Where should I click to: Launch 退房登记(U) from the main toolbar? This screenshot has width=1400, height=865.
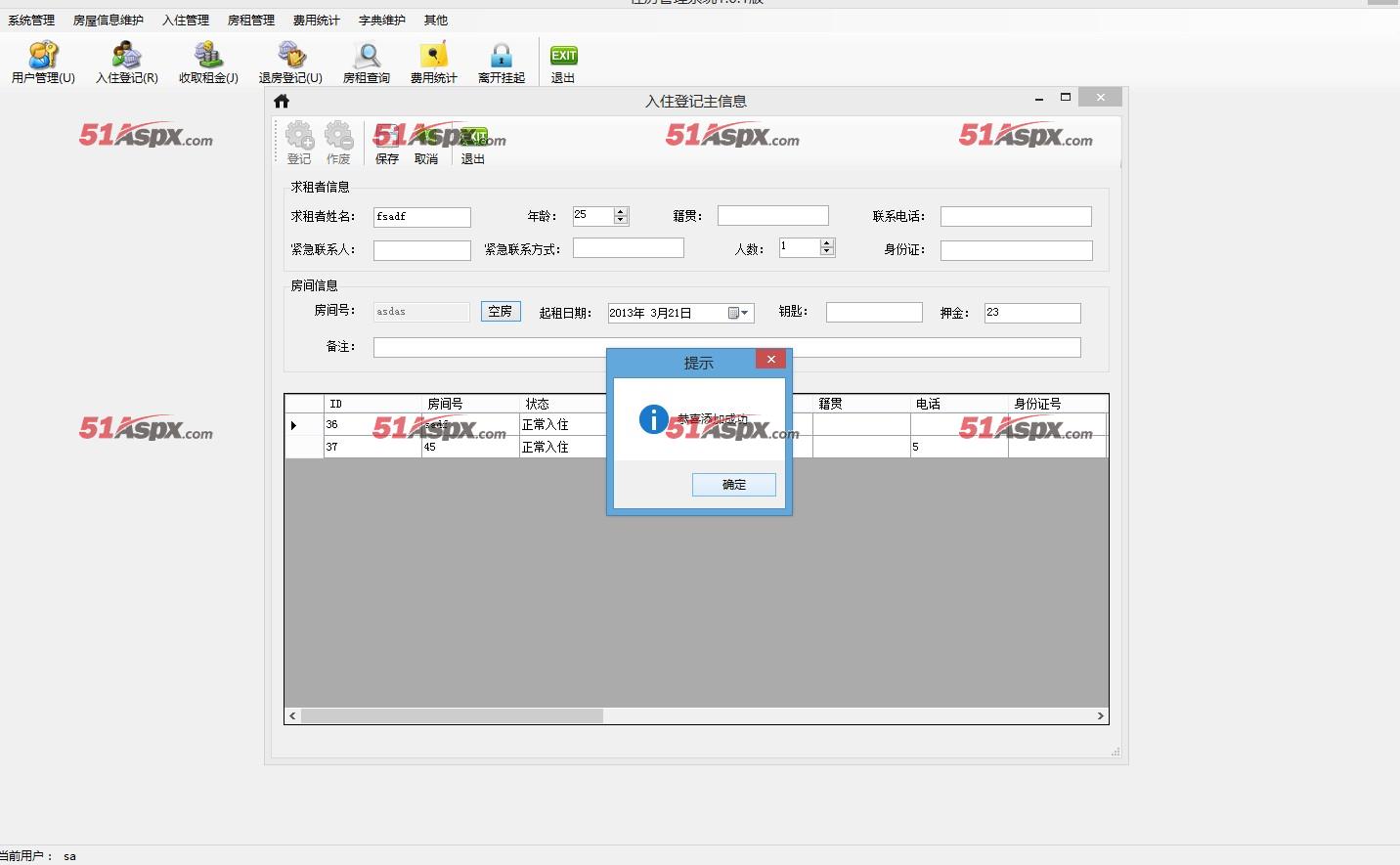coord(290,63)
